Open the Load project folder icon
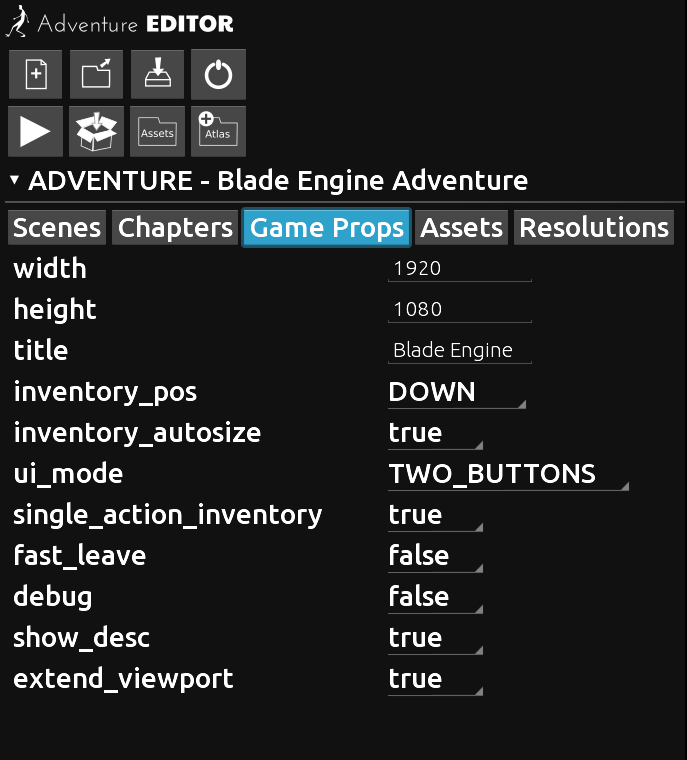Screen dimensions: 687x760 pyautogui.click(x=96, y=74)
